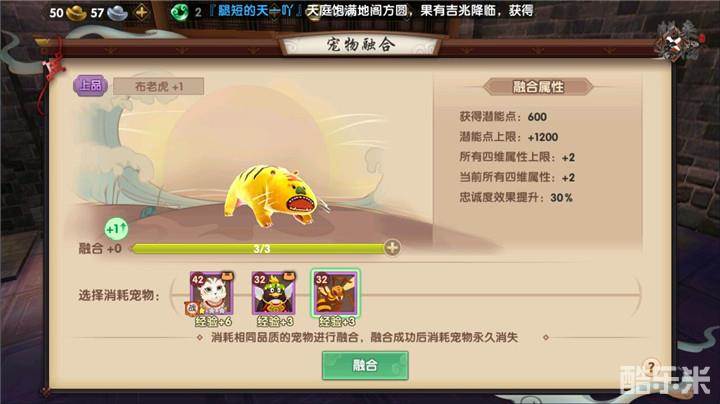Click the scrolling announcement player name

pos(255,11)
